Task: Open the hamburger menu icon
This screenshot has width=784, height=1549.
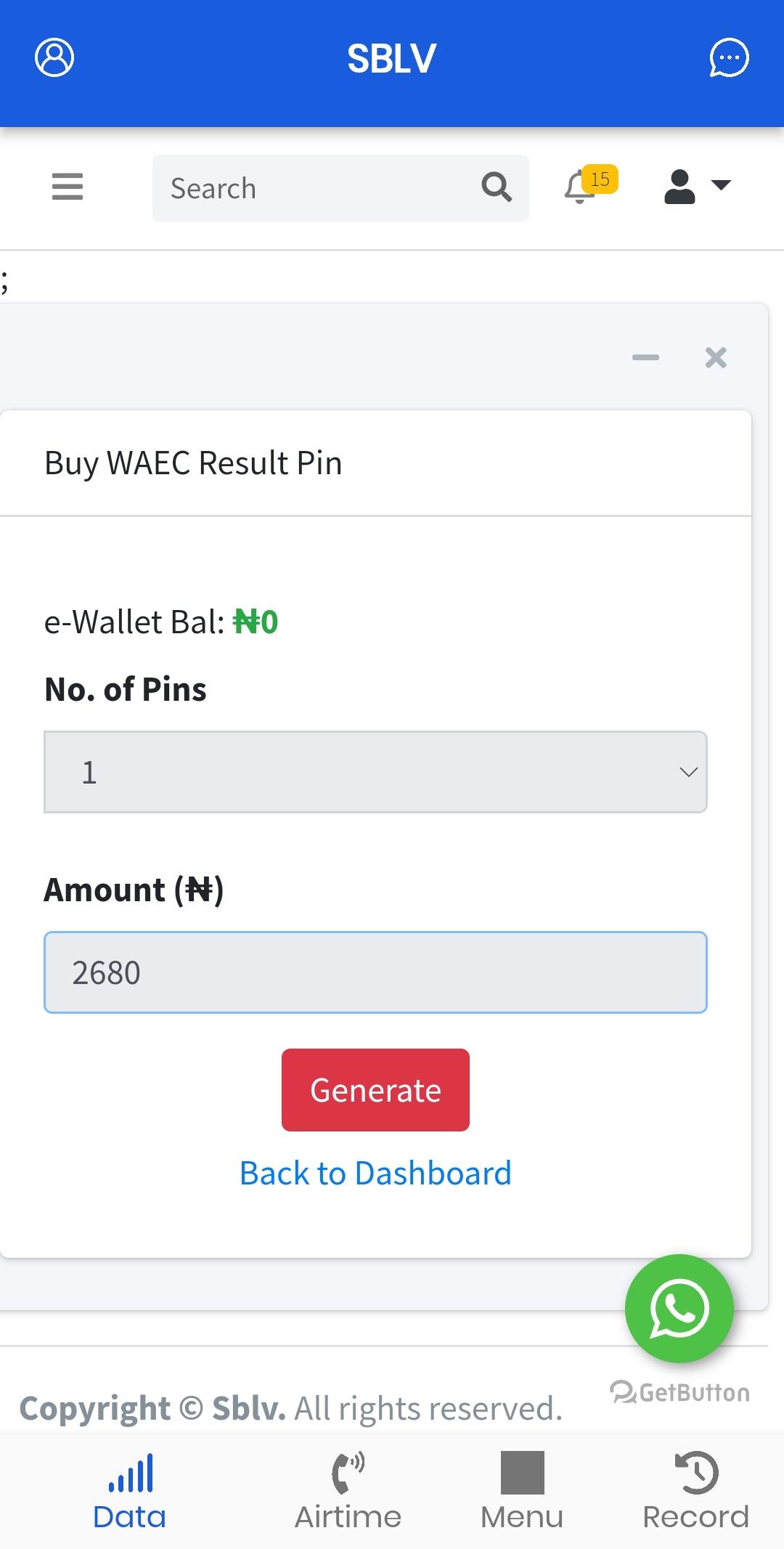Action: point(68,187)
